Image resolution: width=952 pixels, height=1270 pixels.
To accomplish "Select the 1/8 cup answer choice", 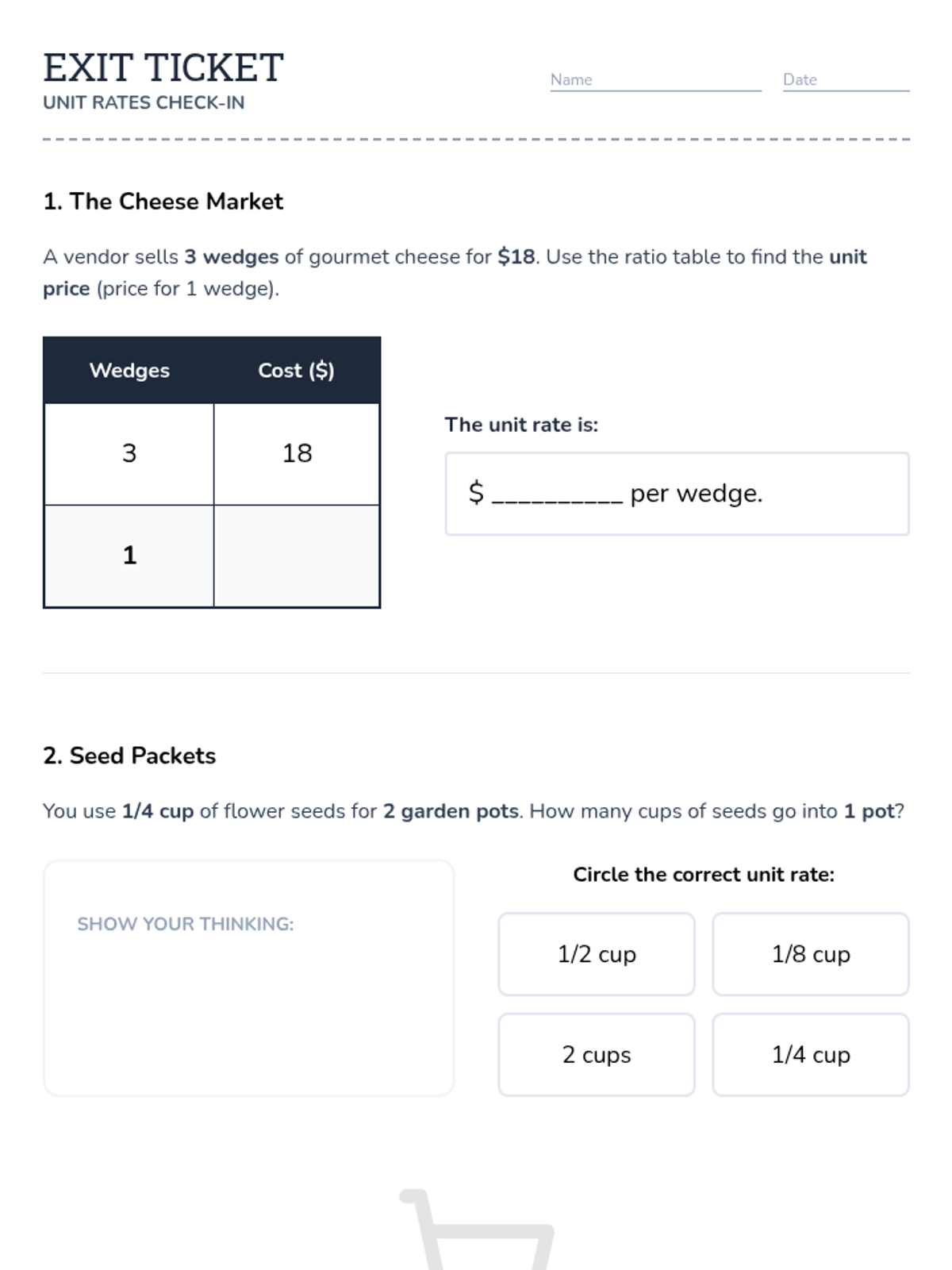I will pos(810,954).
